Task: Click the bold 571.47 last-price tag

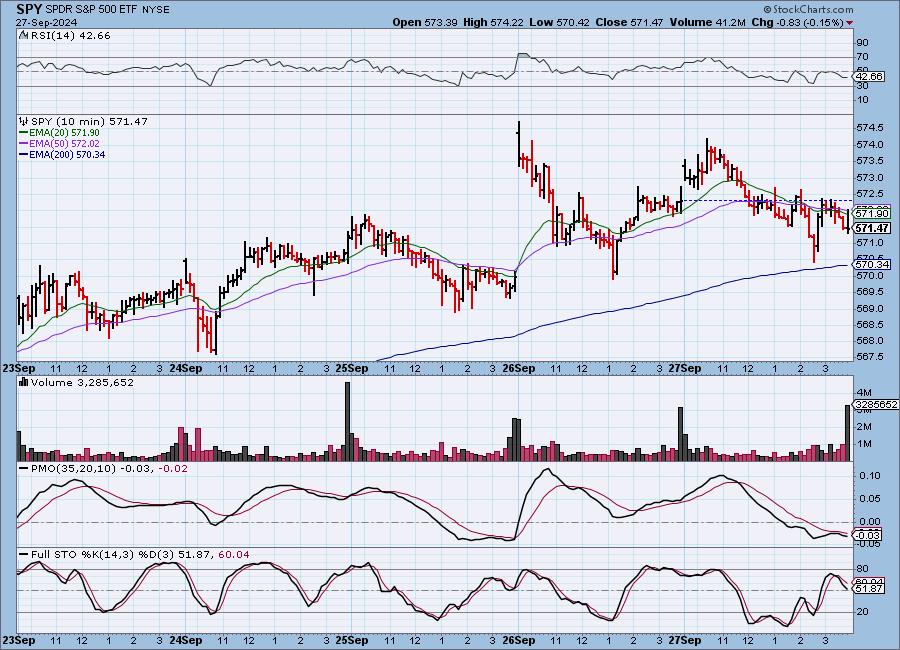Action: (872, 228)
